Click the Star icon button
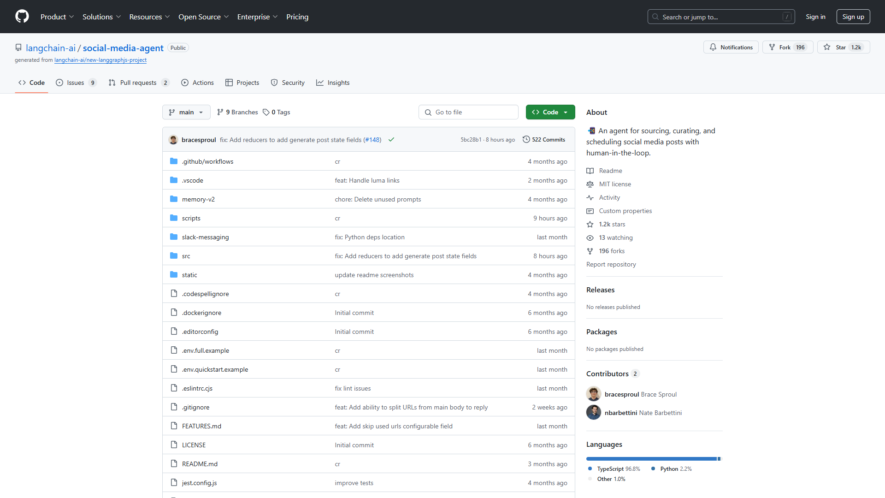This screenshot has height=498, width=885. pos(827,47)
